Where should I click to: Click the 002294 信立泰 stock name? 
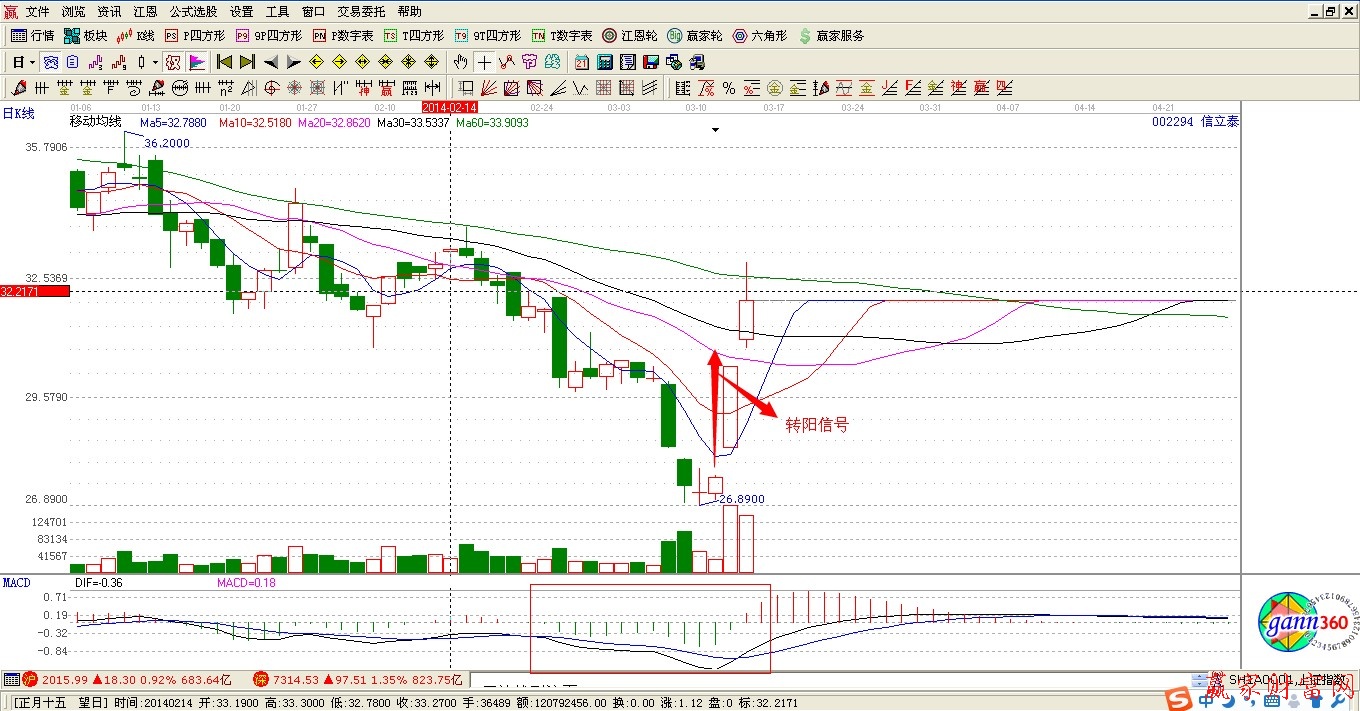1194,122
